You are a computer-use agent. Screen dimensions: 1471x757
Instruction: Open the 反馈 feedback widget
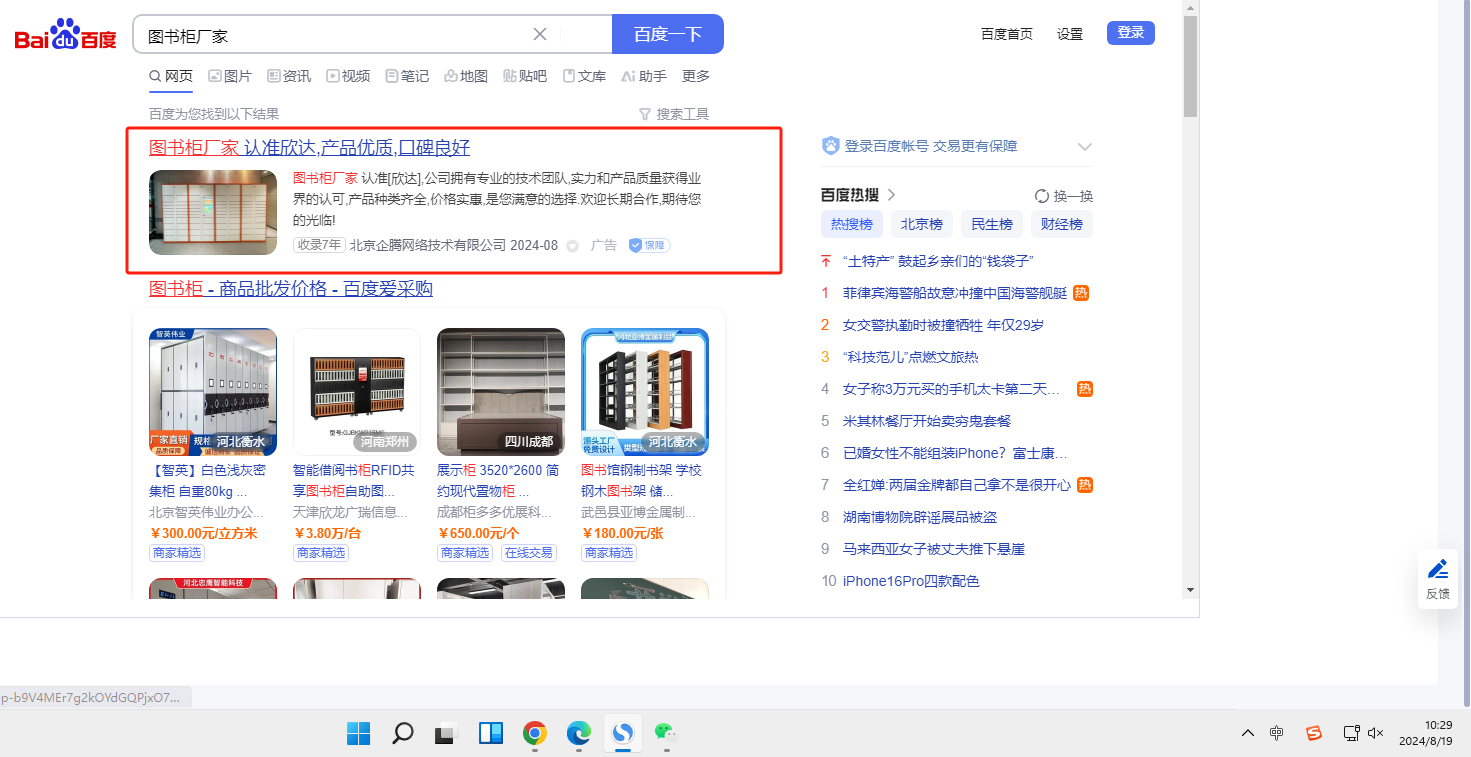(x=1438, y=579)
